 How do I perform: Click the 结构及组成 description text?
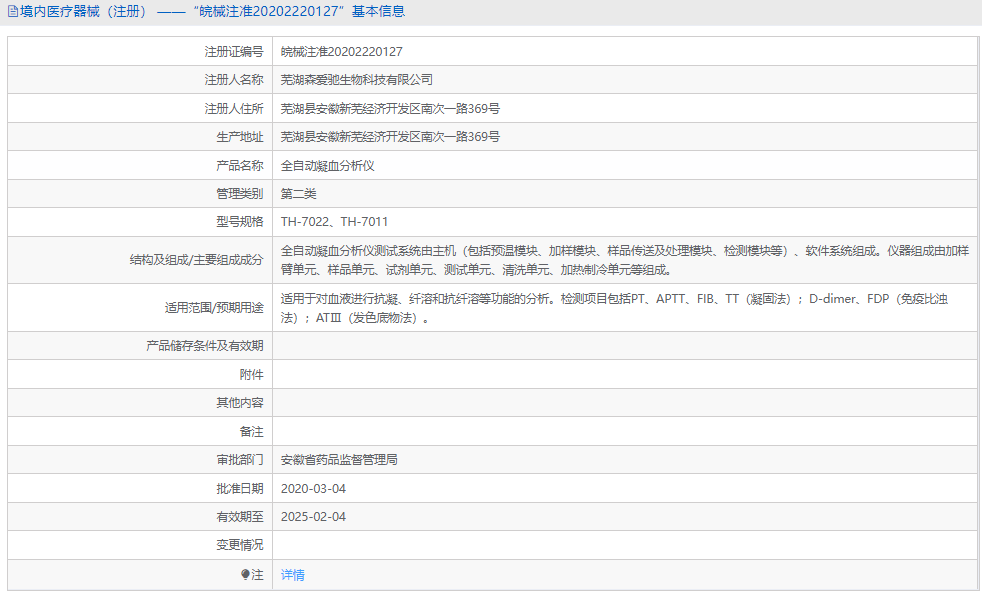click(x=624, y=260)
